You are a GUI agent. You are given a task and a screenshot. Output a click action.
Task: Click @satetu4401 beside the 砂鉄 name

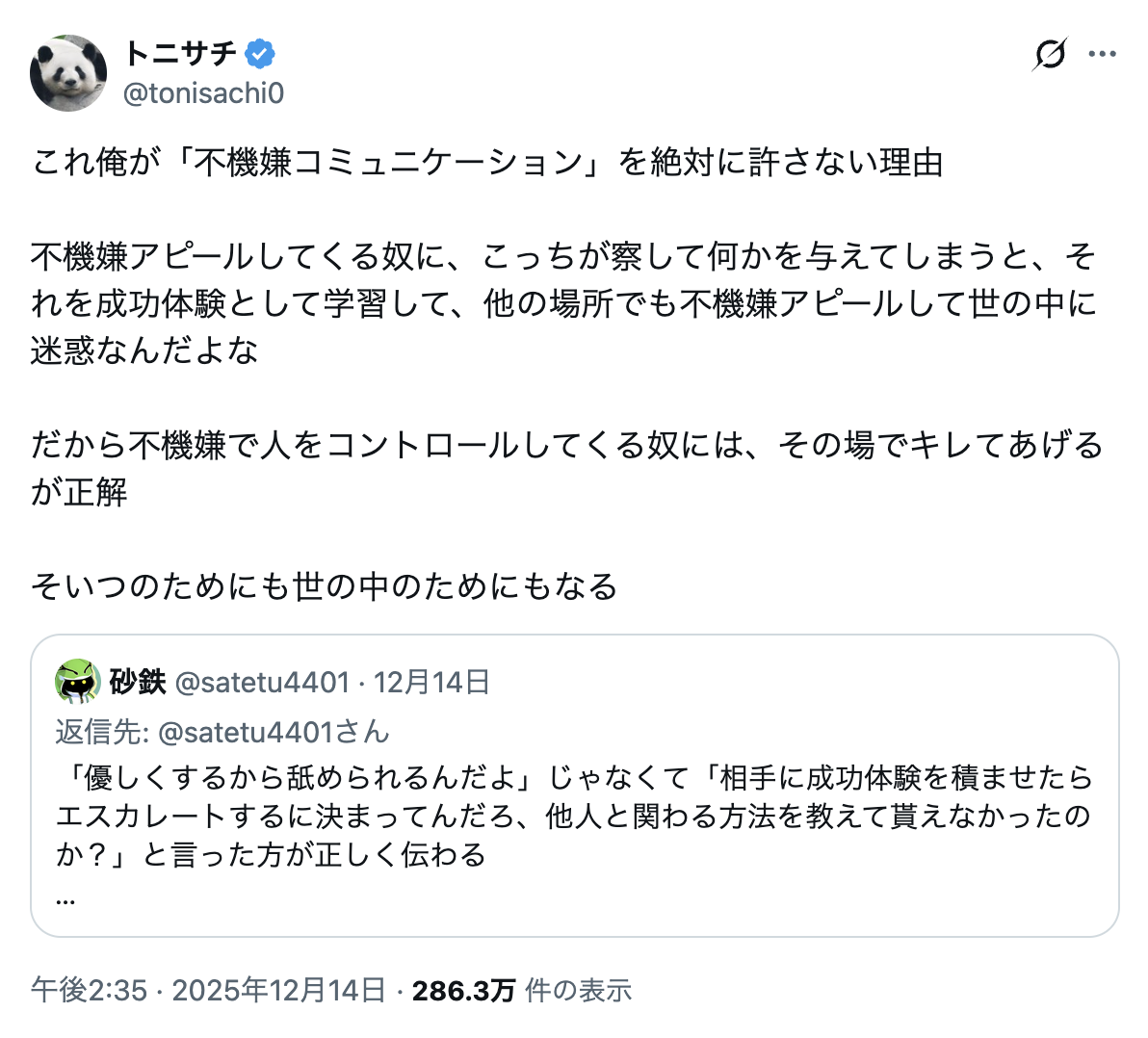[x=262, y=682]
